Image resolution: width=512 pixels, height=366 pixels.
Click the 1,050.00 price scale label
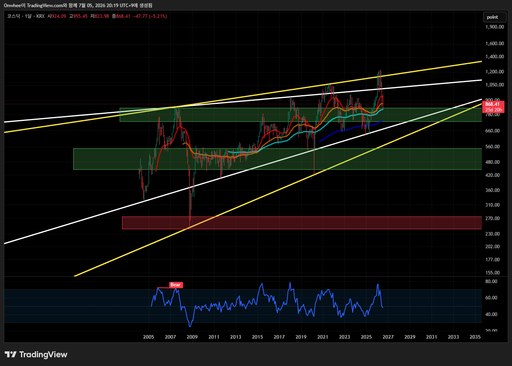click(x=495, y=85)
